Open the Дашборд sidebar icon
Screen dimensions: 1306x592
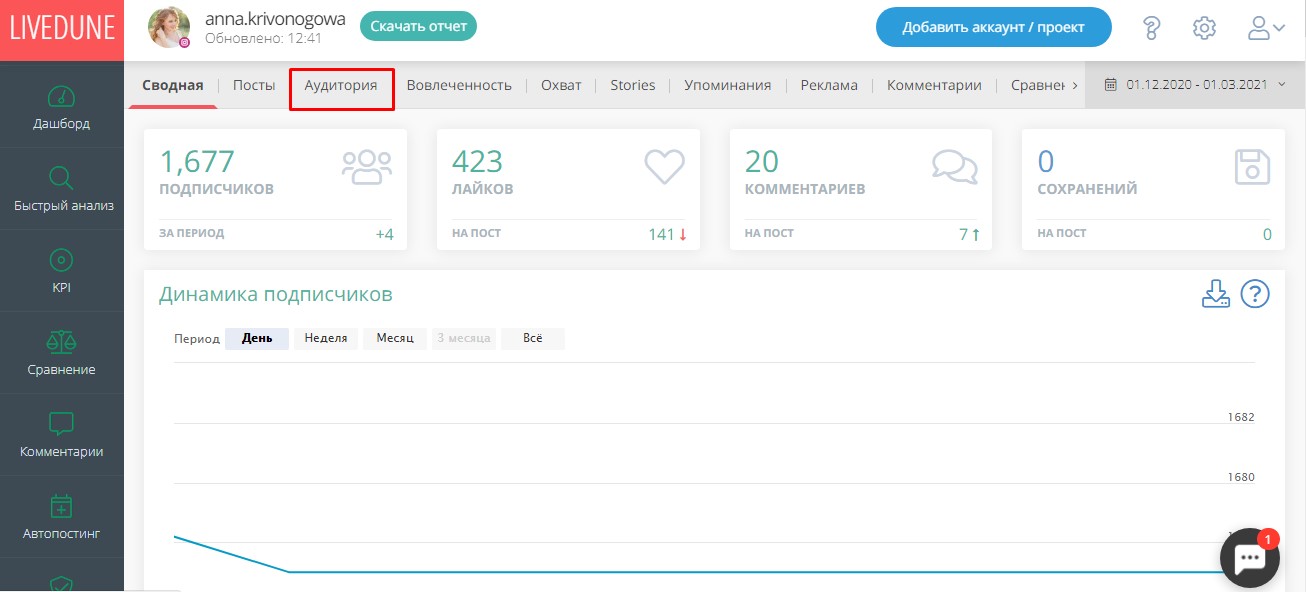[x=61, y=97]
